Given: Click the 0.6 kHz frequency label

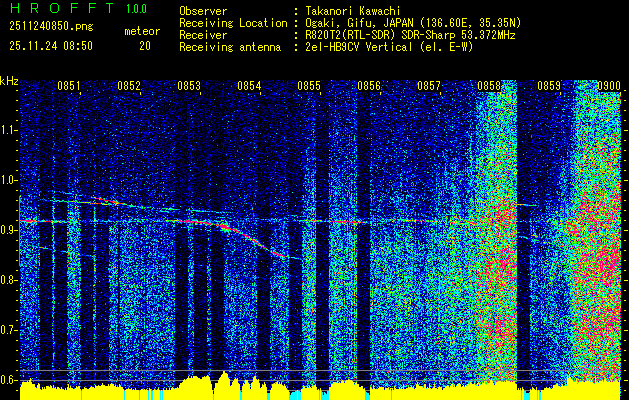Looking at the screenshot, I should [8, 380].
